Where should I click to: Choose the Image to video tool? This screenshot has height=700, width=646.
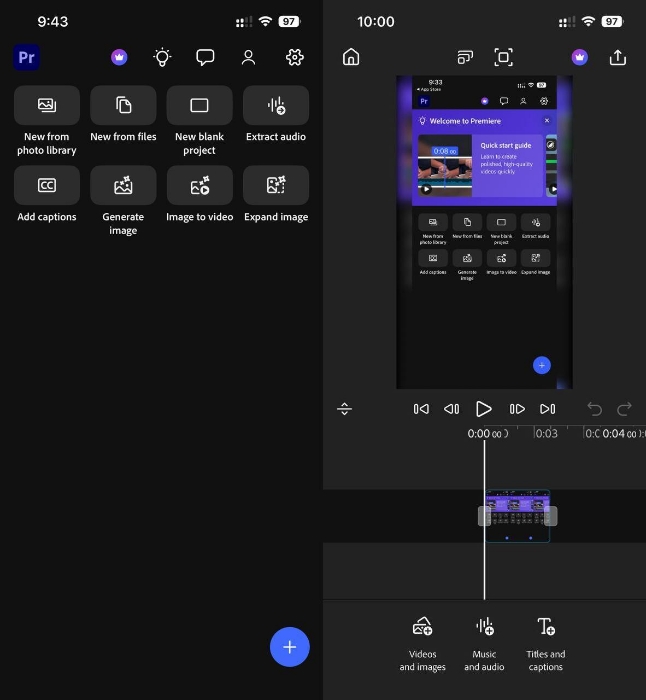[199, 186]
